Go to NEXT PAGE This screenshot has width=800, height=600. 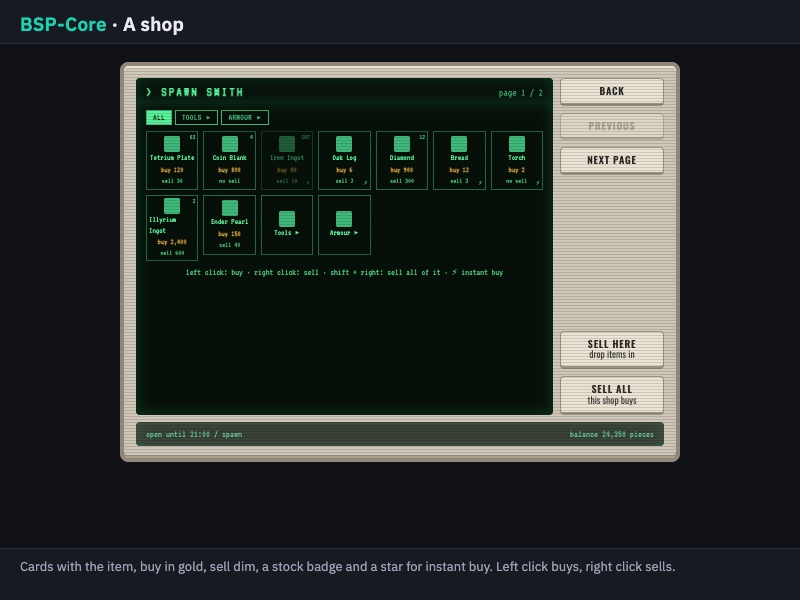(x=612, y=160)
